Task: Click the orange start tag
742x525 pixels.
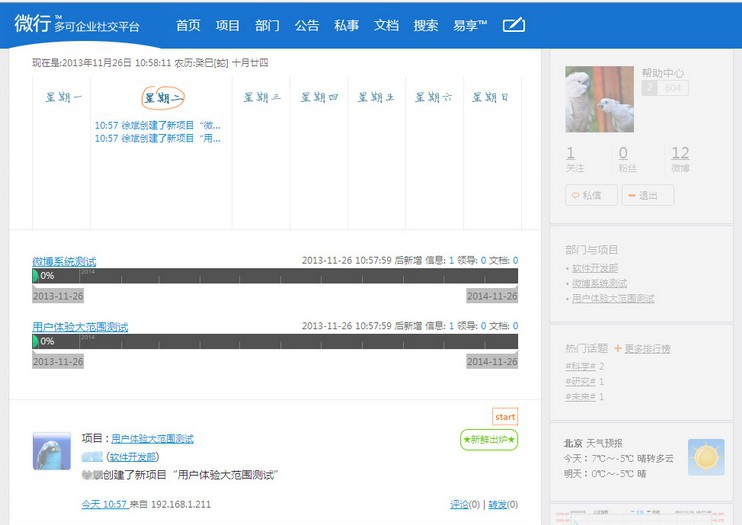Action: click(505, 417)
